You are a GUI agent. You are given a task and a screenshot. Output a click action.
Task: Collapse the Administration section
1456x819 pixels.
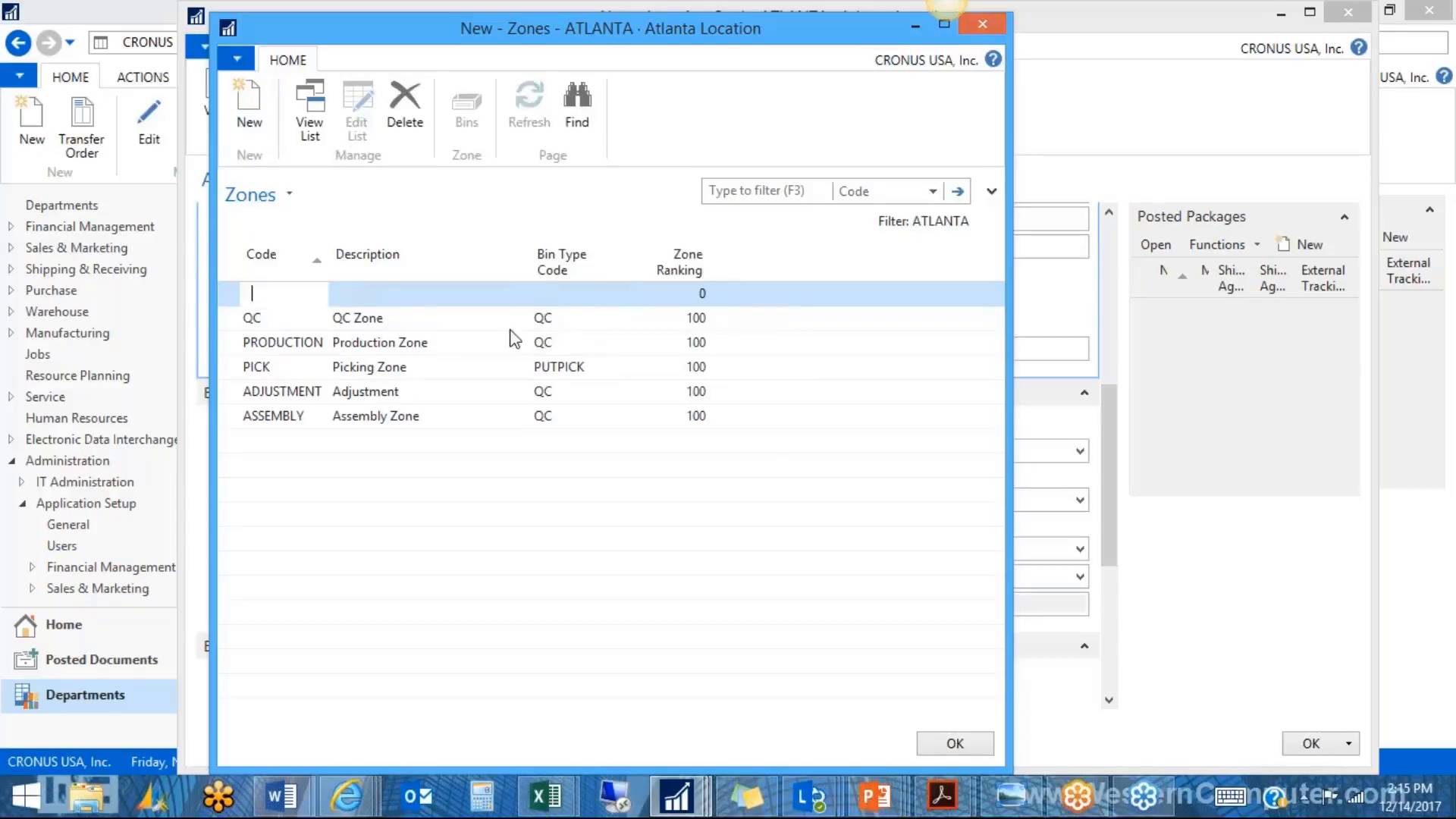coord(12,460)
